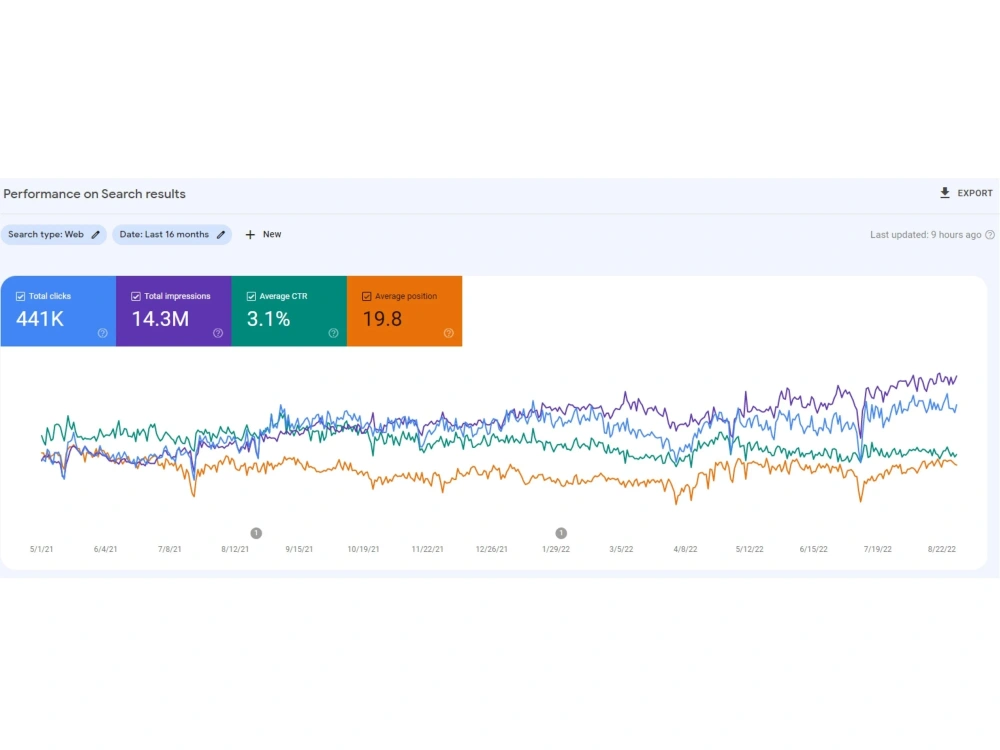Toggle the Average CTR checkbox

[x=251, y=297]
